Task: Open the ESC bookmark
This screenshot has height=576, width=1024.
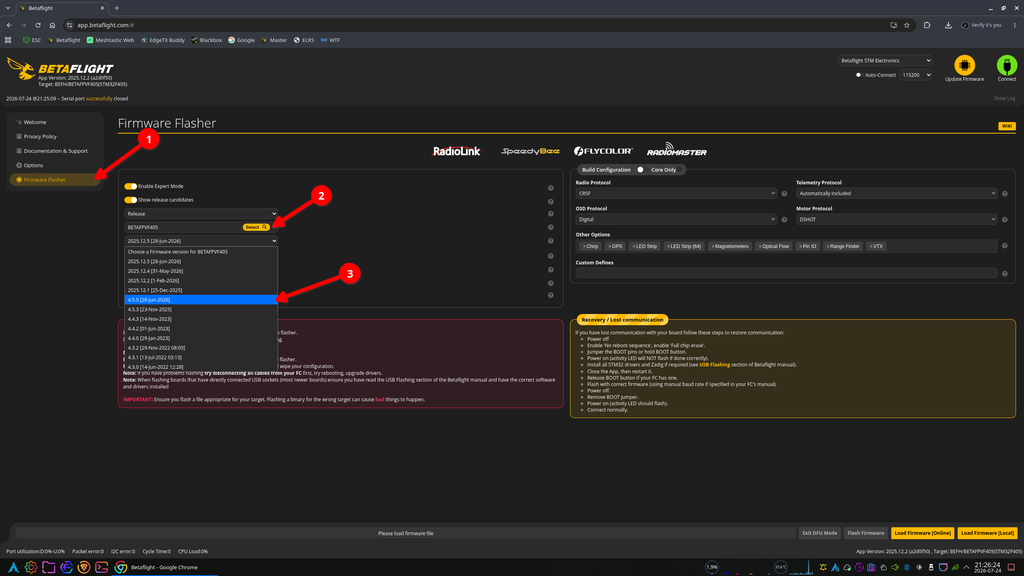Action: (x=31, y=40)
